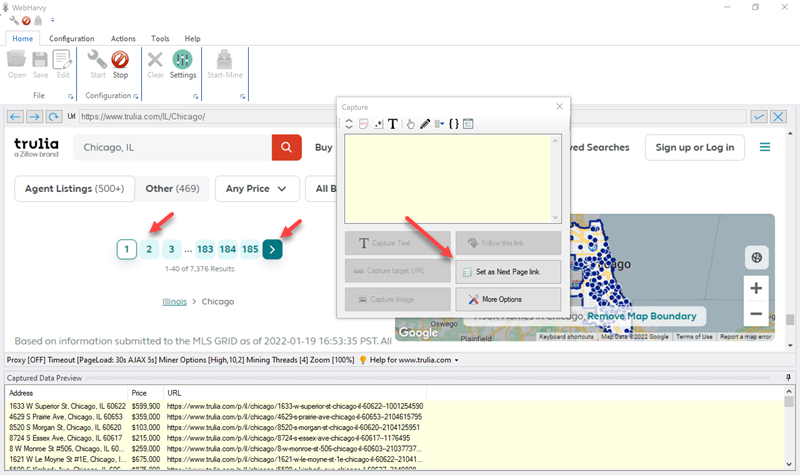Zoom in on the map with plus button
Image resolution: width=800 pixels, height=475 pixels.
(x=756, y=288)
